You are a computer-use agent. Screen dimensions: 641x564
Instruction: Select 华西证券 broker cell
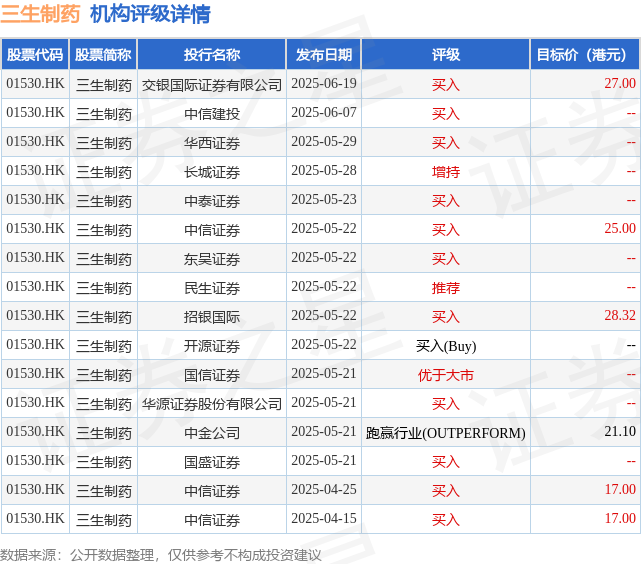(212, 143)
